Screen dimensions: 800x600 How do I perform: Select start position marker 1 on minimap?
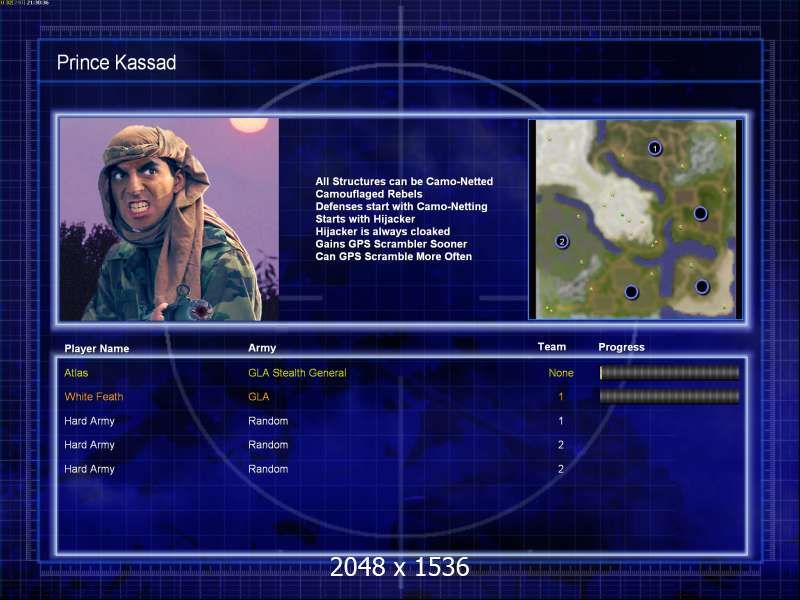pos(655,148)
